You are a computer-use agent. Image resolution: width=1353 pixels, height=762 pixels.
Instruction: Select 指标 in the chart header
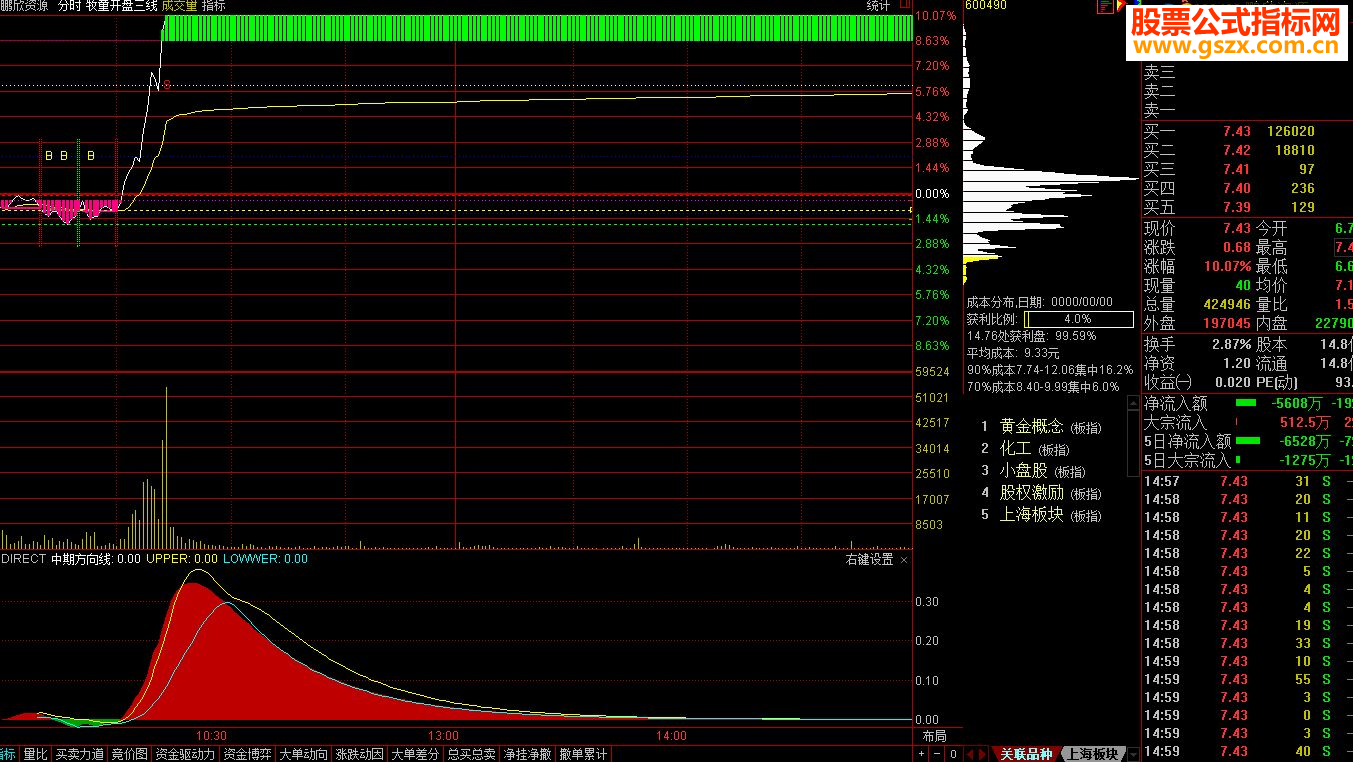[x=213, y=6]
